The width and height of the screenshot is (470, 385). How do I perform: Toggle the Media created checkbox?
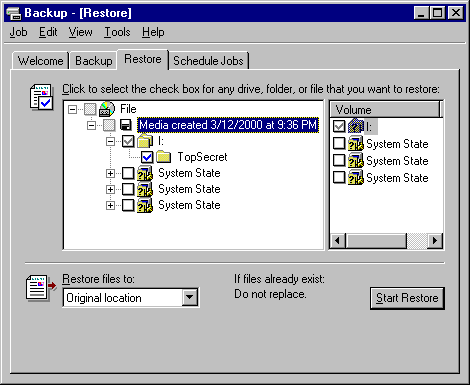coord(109,125)
